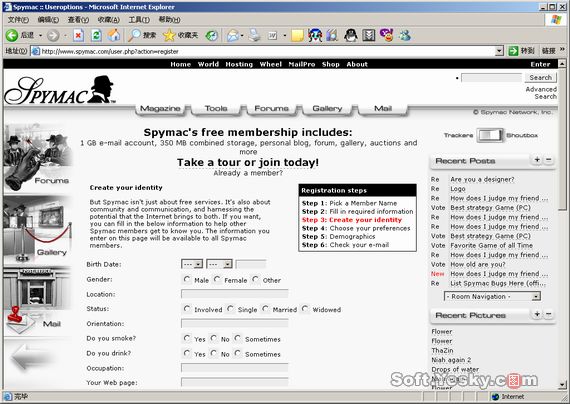Choose Single status option
This screenshot has height=404, width=570.
point(230,309)
